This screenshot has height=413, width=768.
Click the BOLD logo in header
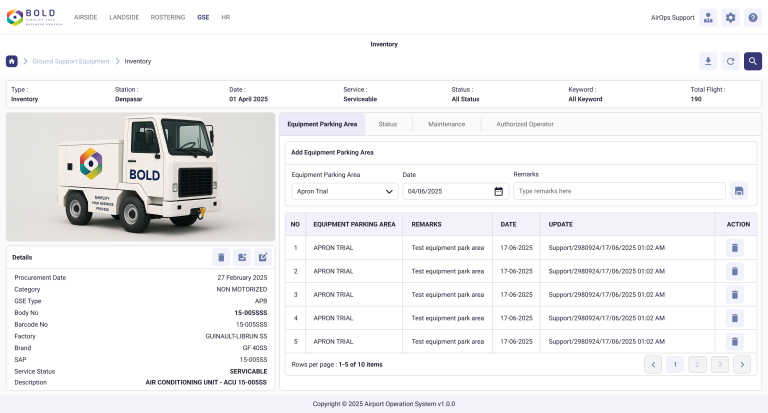[x=34, y=17]
